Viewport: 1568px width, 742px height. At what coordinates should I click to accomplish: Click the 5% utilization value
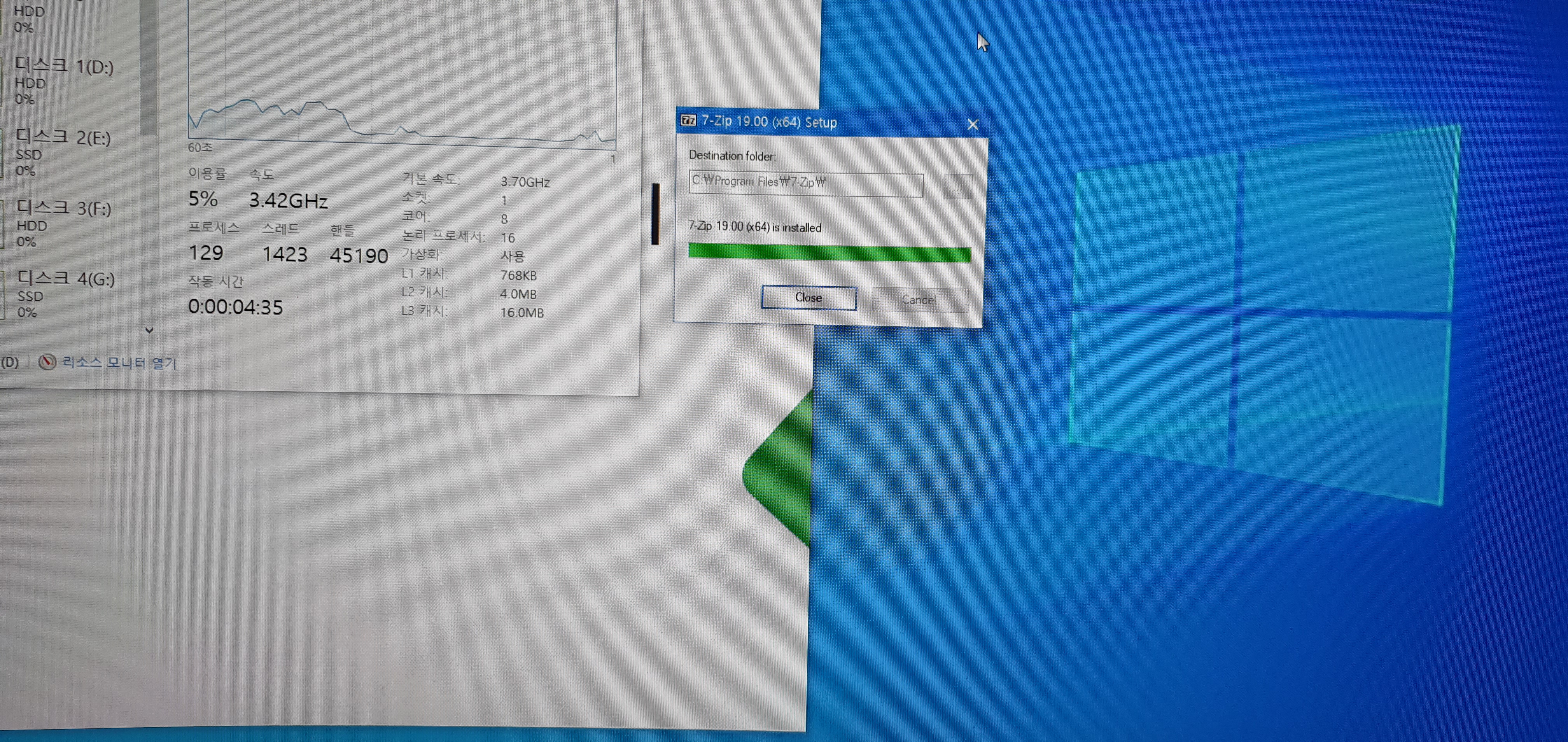(x=203, y=198)
